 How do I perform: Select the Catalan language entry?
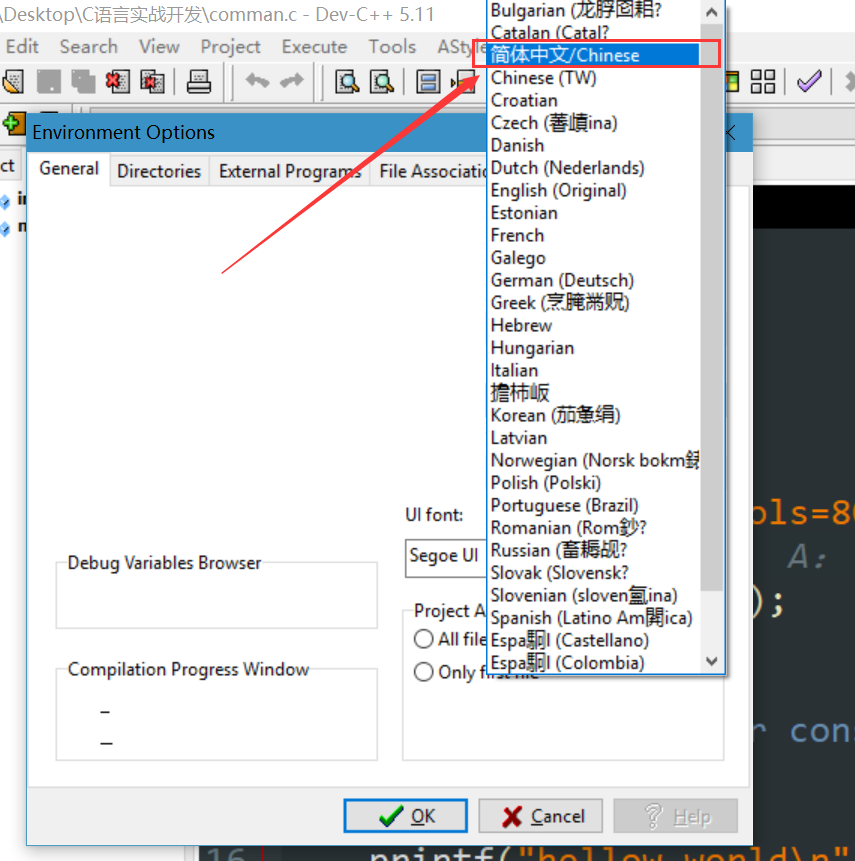594,32
